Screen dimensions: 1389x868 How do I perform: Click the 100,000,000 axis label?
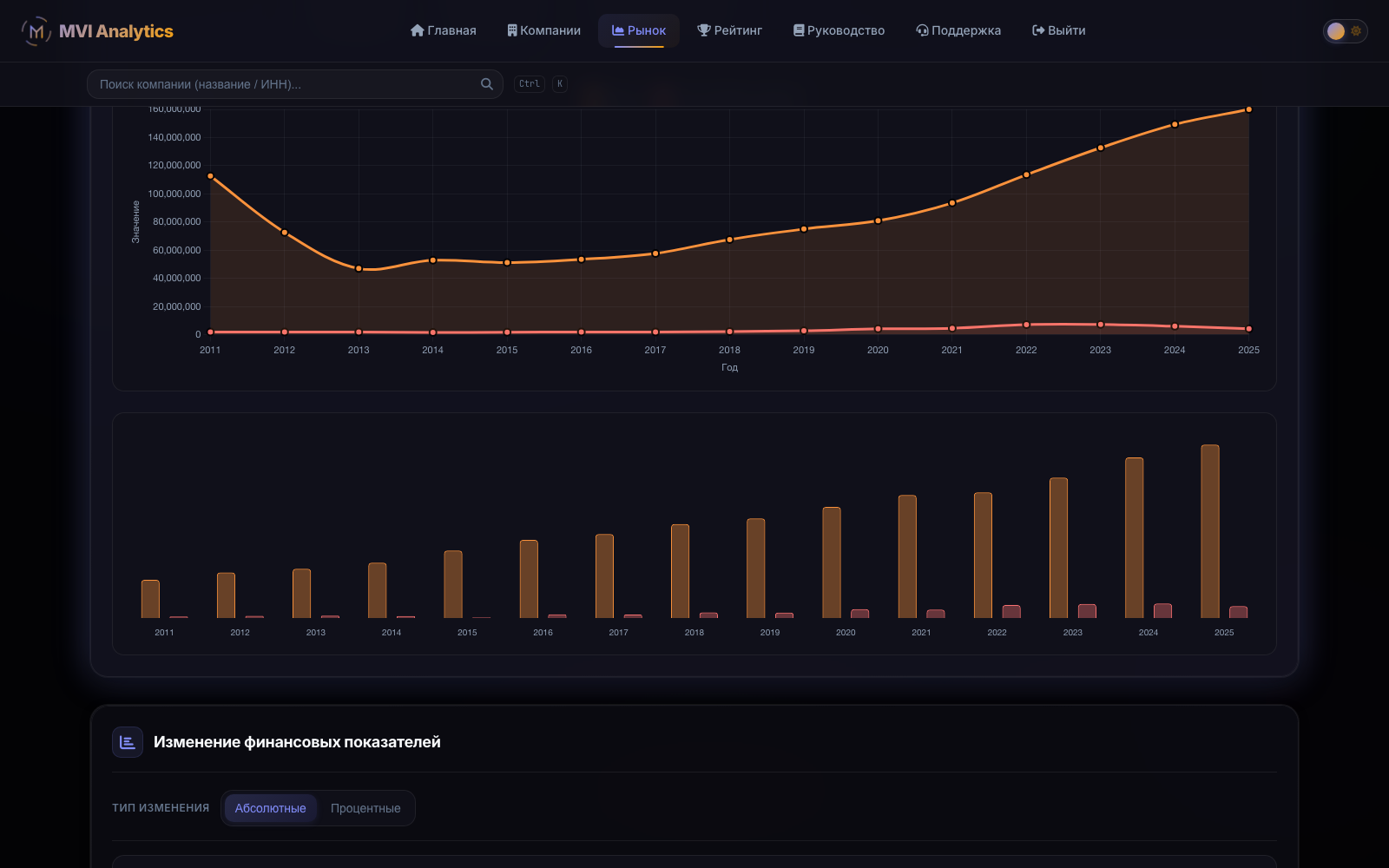tap(174, 194)
